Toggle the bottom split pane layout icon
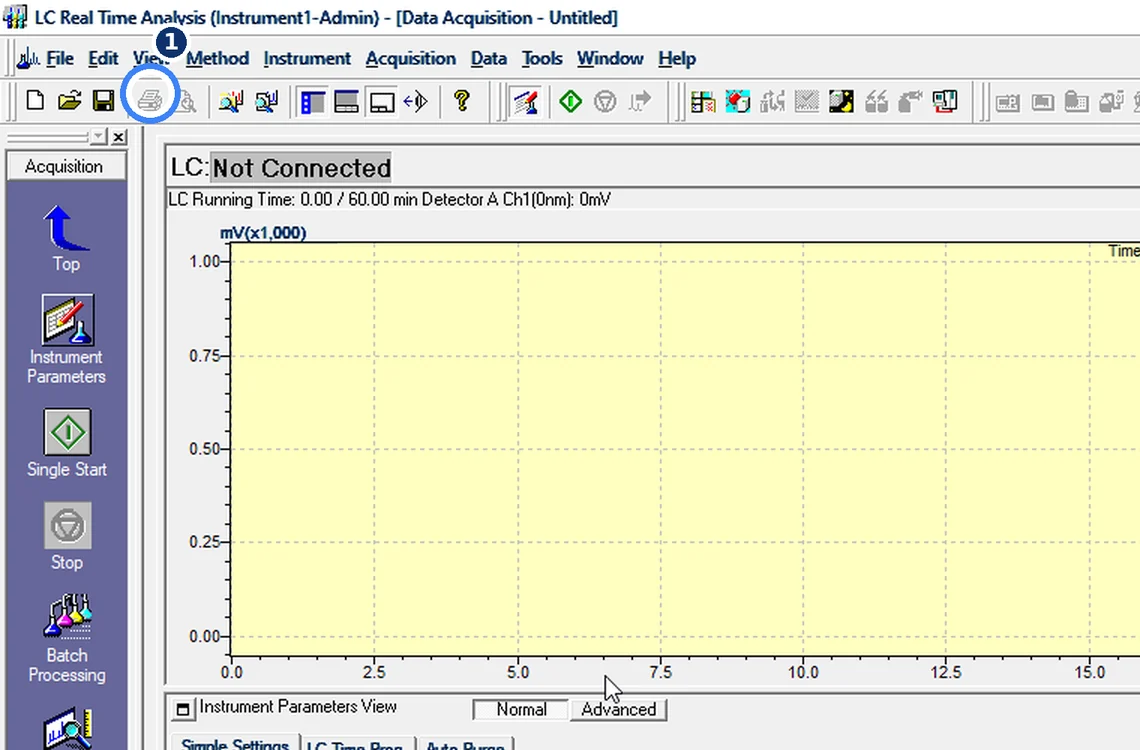1140x750 pixels. [x=347, y=102]
